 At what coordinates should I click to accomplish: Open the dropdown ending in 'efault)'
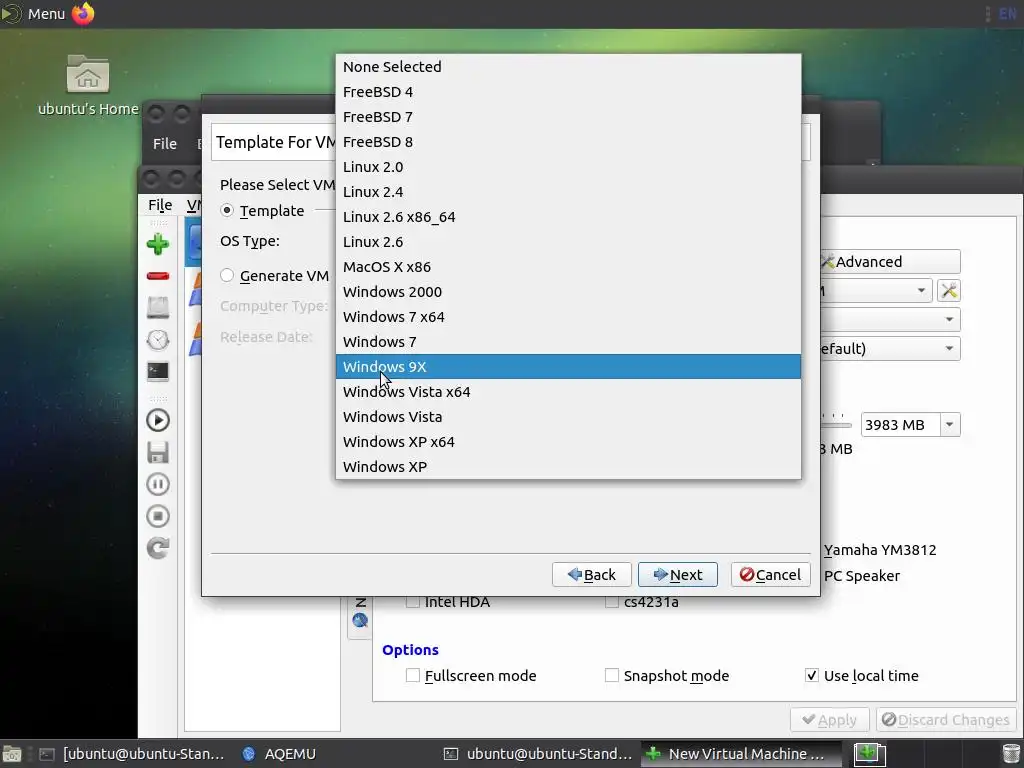point(890,348)
